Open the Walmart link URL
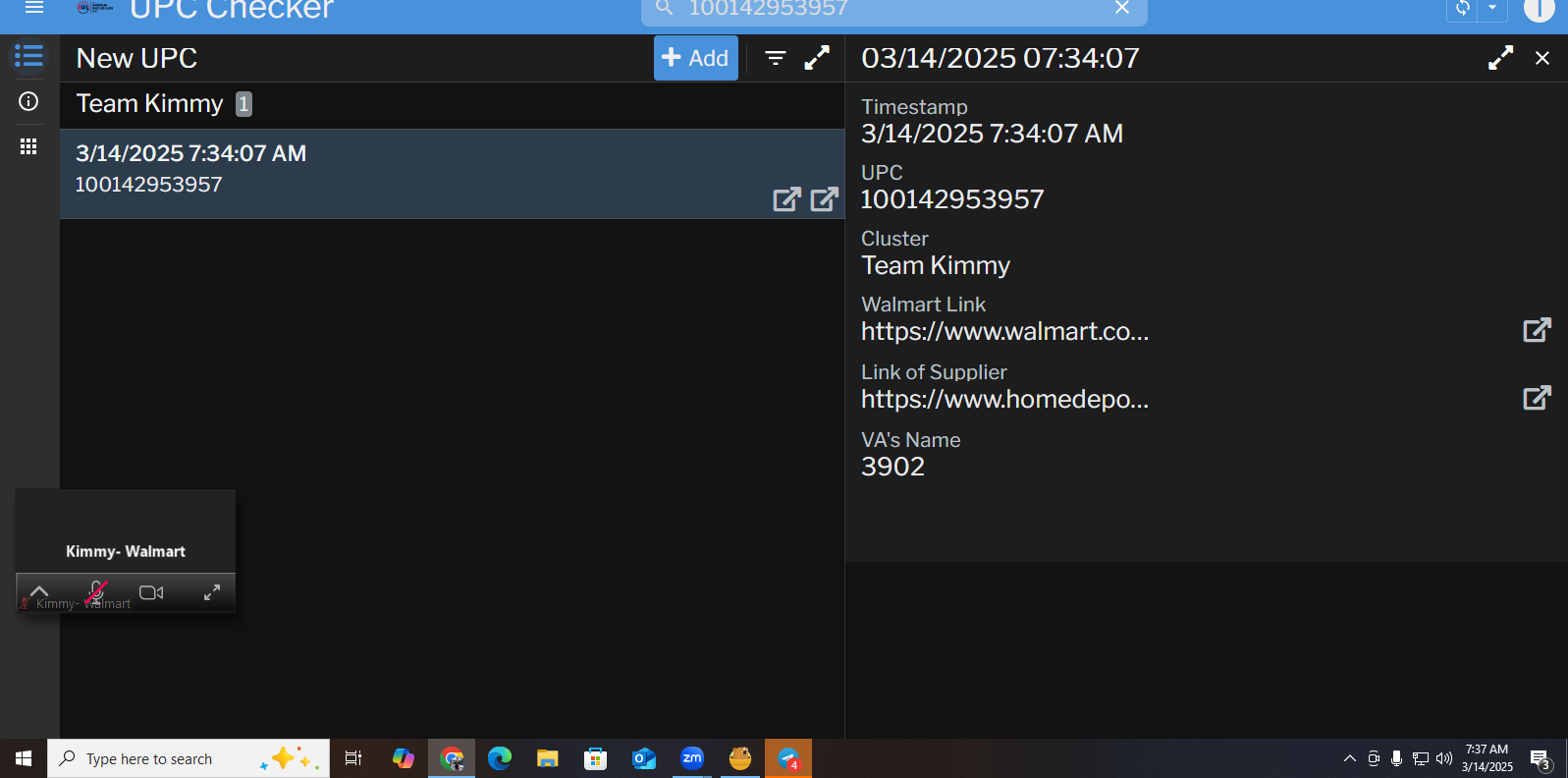 [1004, 332]
